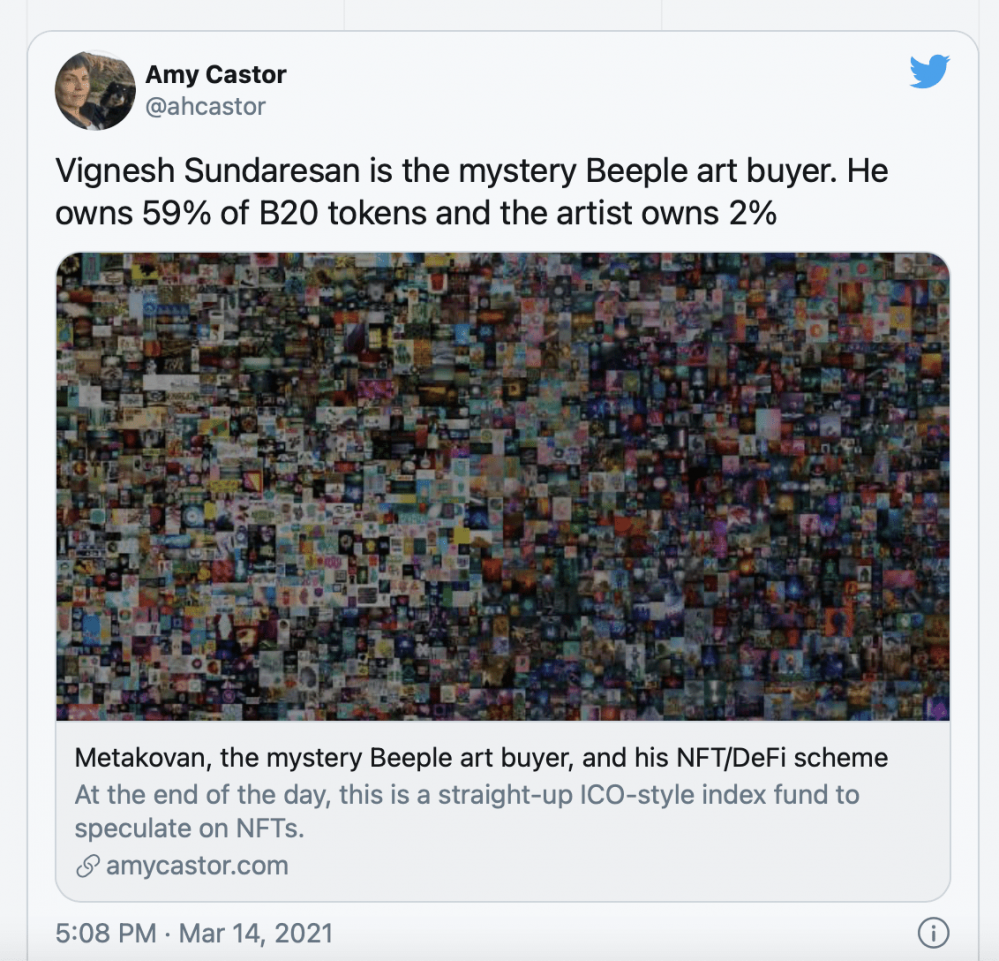Open Amy Castor's profile picture
The width and height of the screenshot is (999, 961).
pyautogui.click(x=96, y=90)
